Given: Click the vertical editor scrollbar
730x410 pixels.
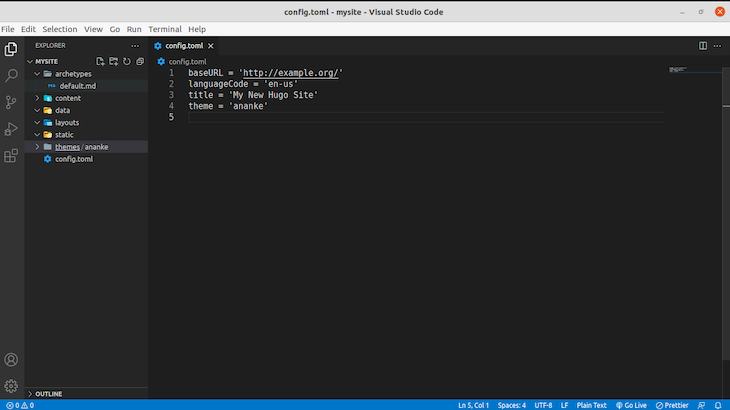Looking at the screenshot, I should pos(726,214).
